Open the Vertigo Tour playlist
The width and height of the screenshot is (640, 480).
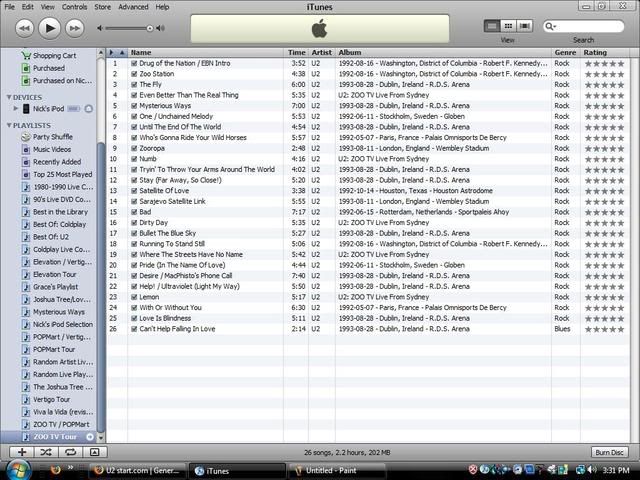[x=46, y=399]
